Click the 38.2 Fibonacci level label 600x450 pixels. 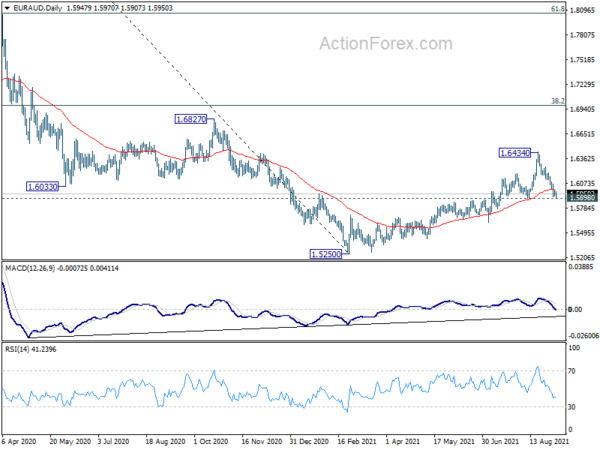[x=558, y=101]
